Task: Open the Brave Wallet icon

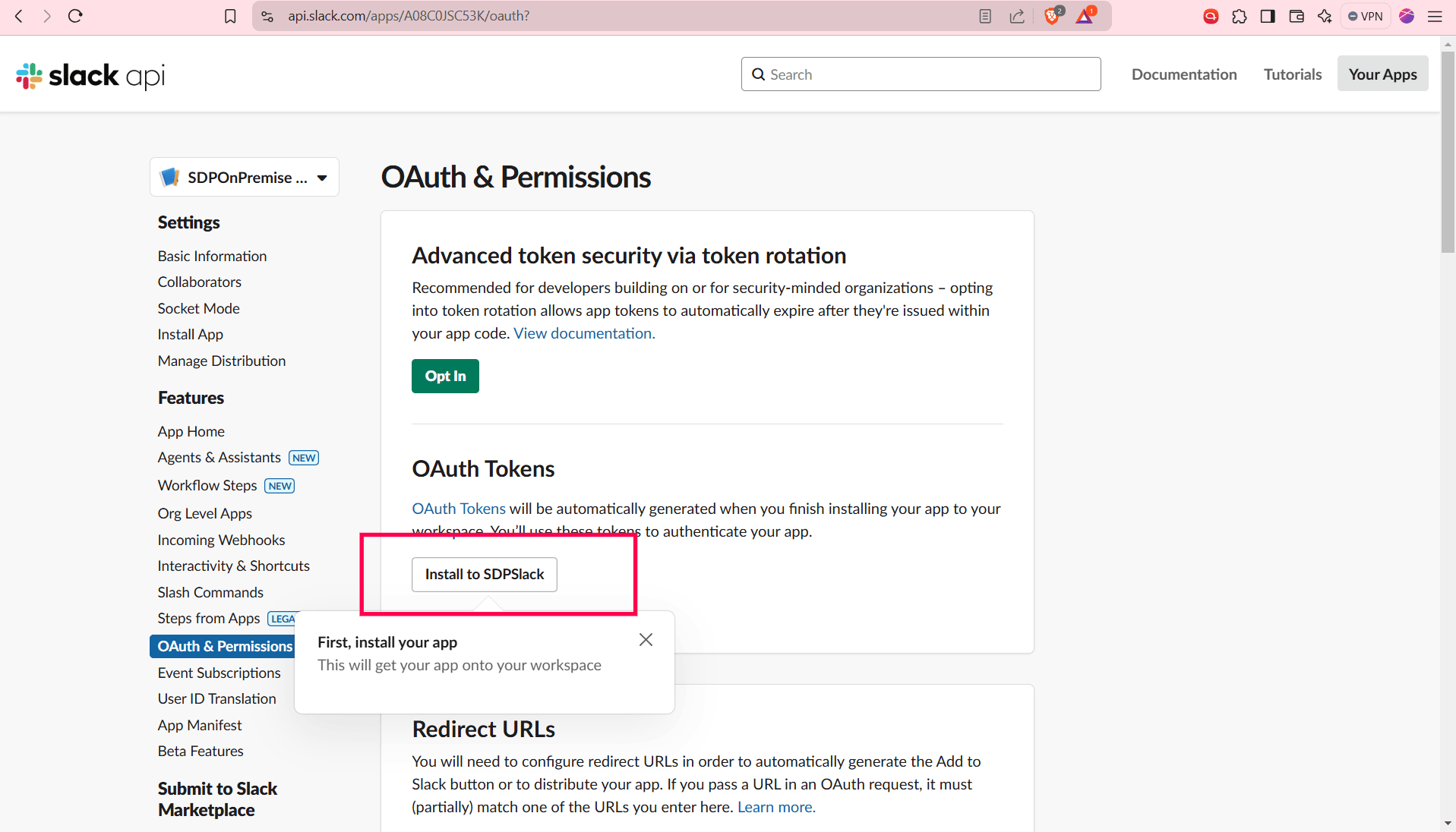Action: 1297,16
